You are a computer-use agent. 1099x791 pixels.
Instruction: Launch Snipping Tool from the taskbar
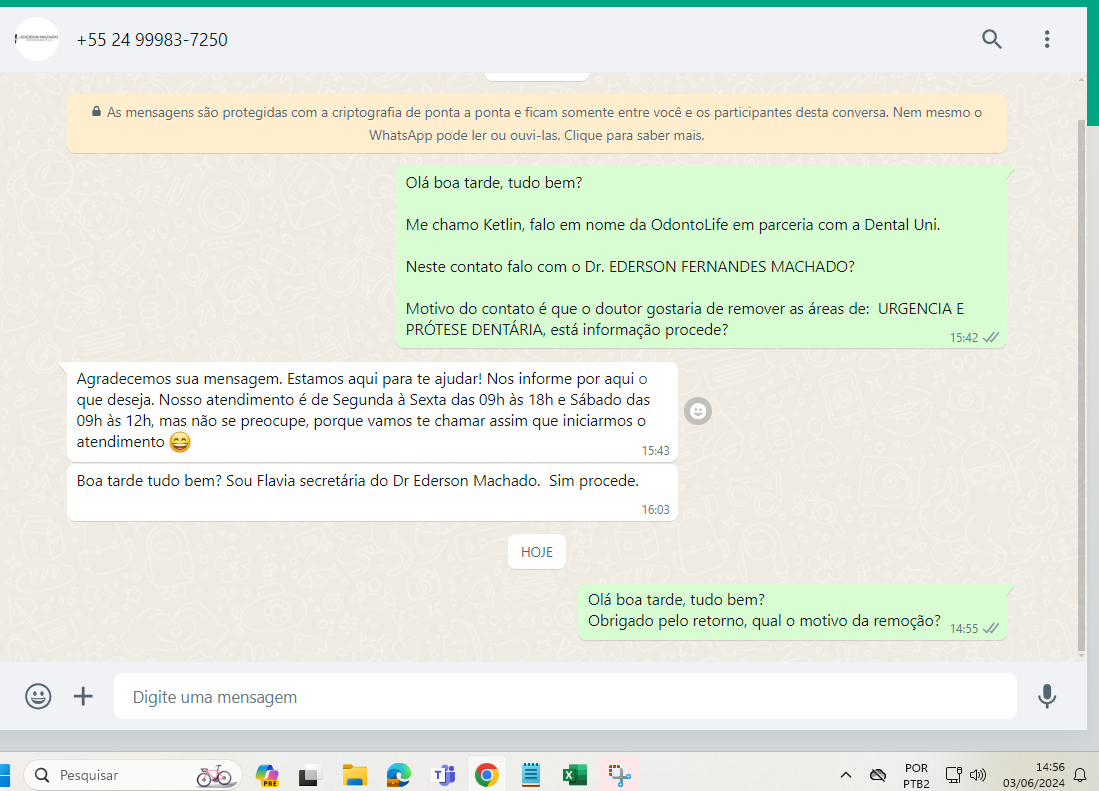(x=619, y=775)
